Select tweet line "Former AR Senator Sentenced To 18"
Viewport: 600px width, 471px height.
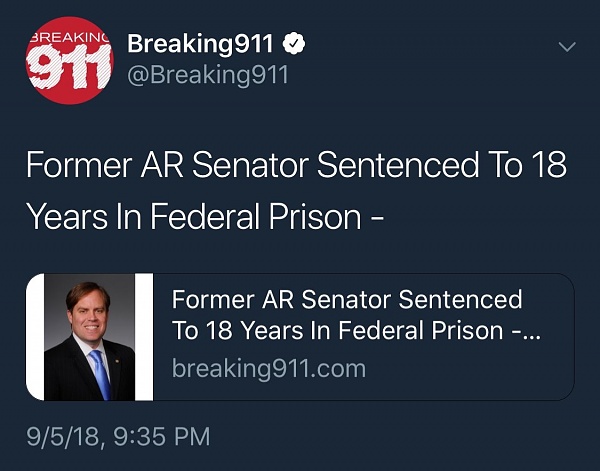click(x=296, y=166)
